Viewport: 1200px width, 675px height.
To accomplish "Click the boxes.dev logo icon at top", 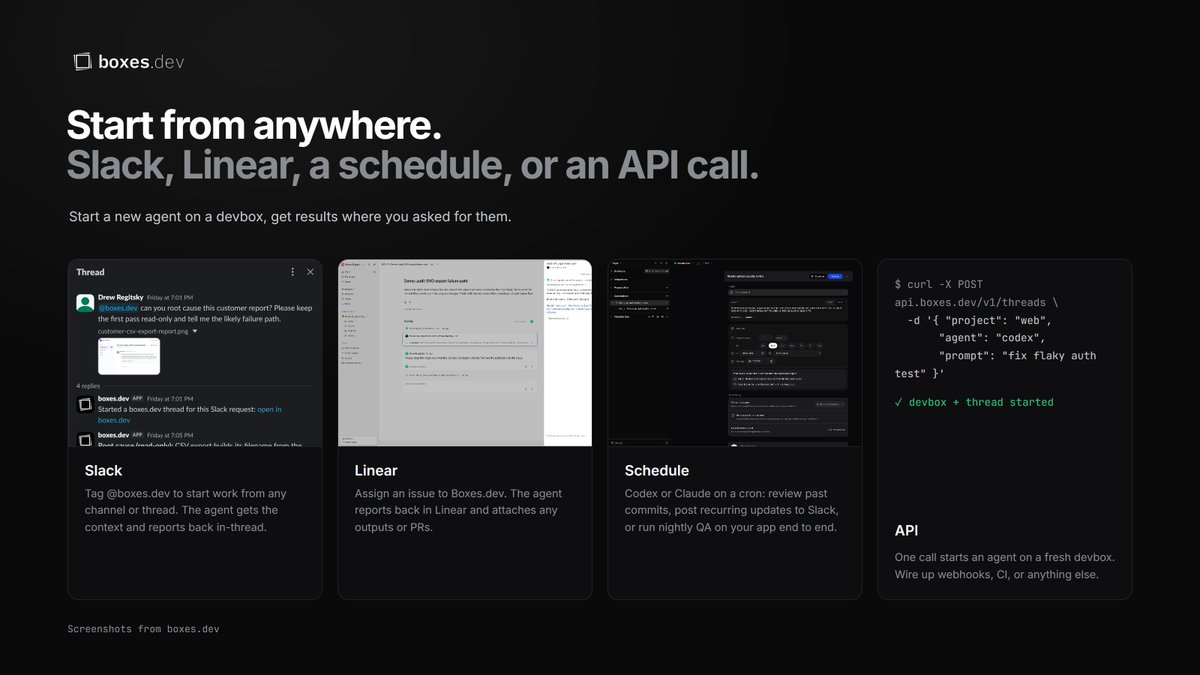I will coord(83,62).
